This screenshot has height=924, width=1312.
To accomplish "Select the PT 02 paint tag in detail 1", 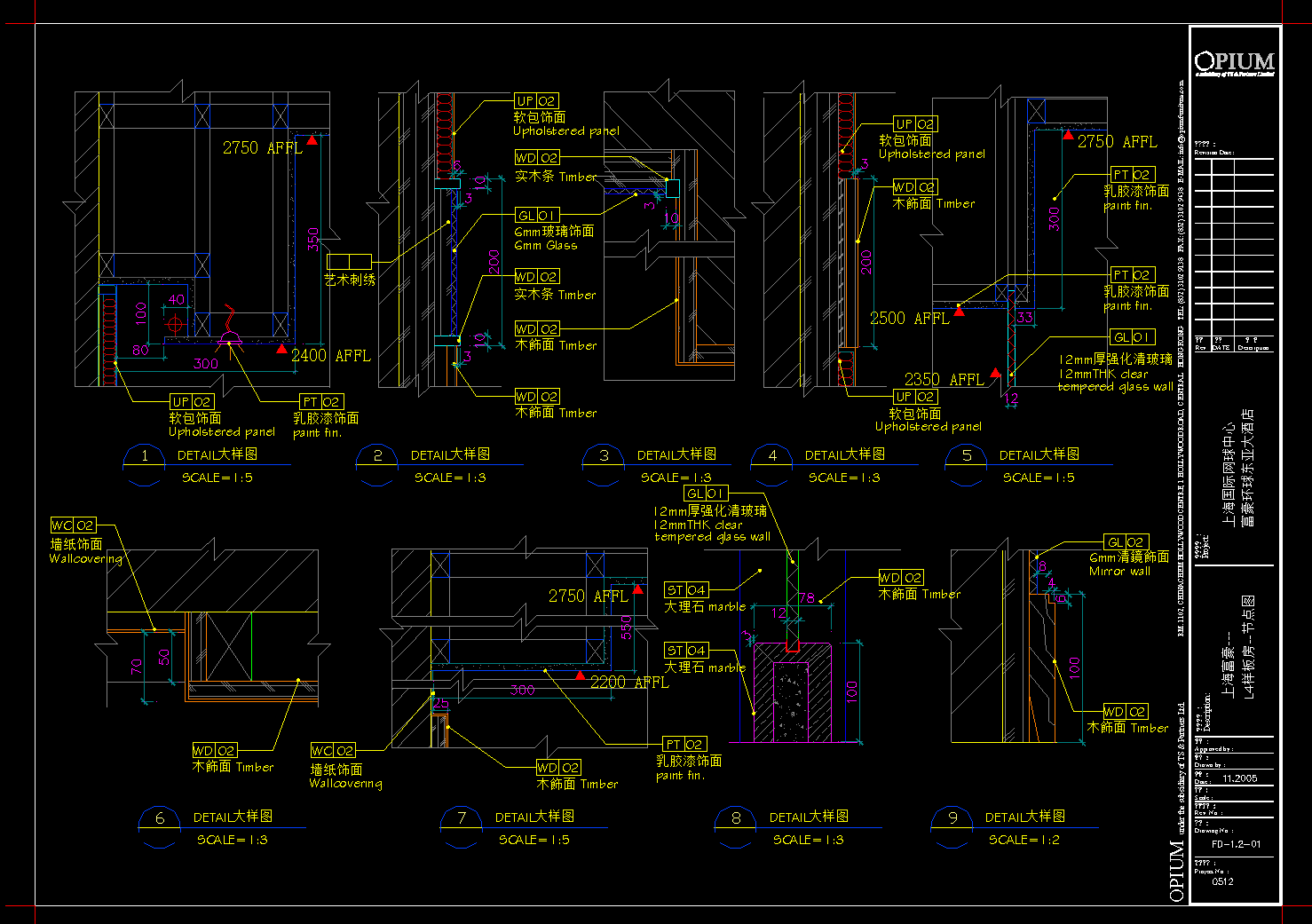I will [x=320, y=402].
